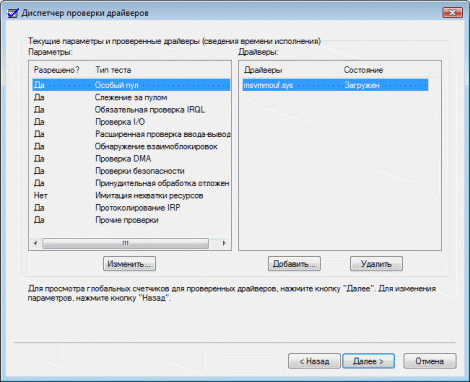
Task: Select Обнаружение взаимоблокировок row
Action: [131, 146]
